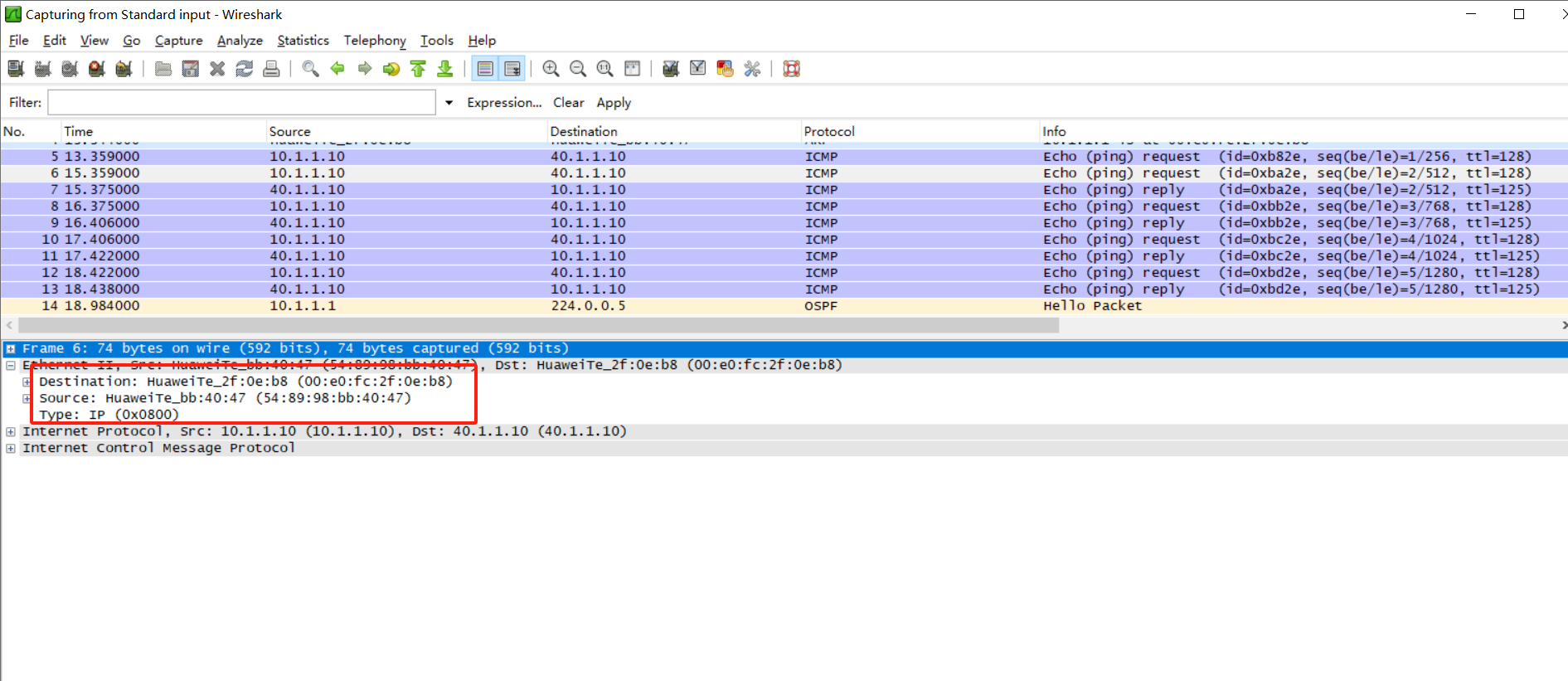Image resolution: width=1568 pixels, height=681 pixels.
Task: Open preferences wrench icon
Action: point(752,69)
